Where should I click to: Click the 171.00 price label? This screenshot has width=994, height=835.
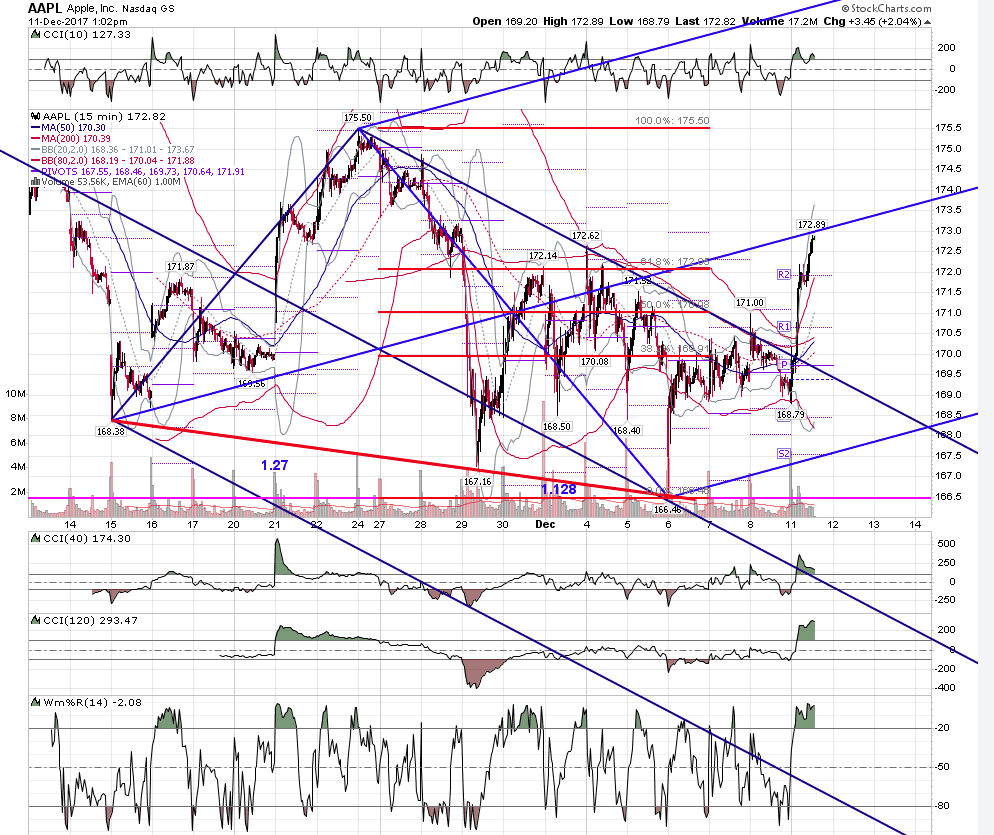(x=750, y=303)
